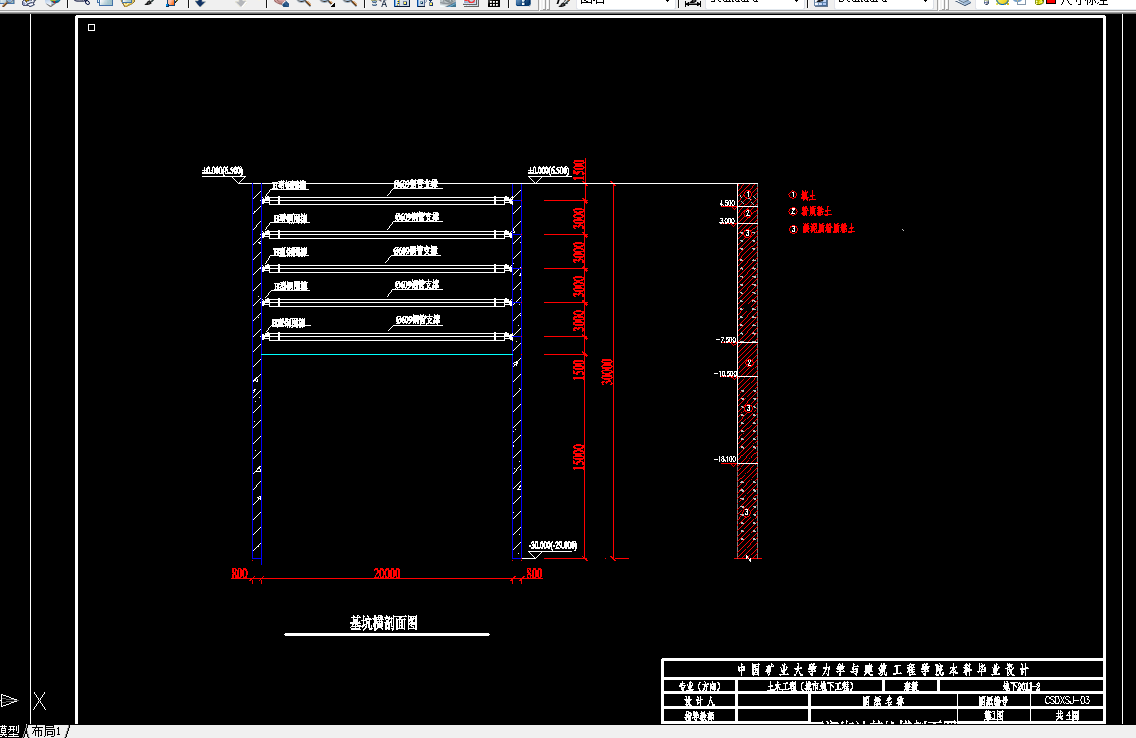Open the Table Style manager icon
This screenshot has width=1136, height=738.
click(x=821, y=2)
